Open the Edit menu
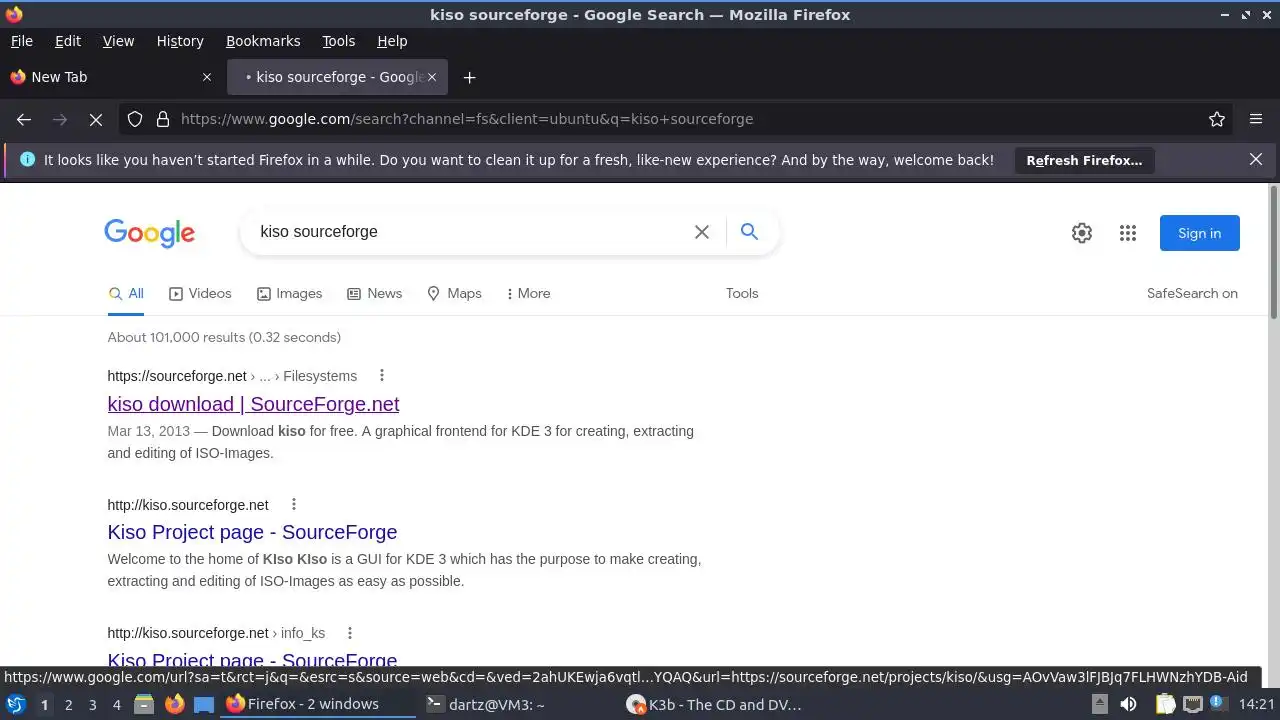 pos(68,41)
